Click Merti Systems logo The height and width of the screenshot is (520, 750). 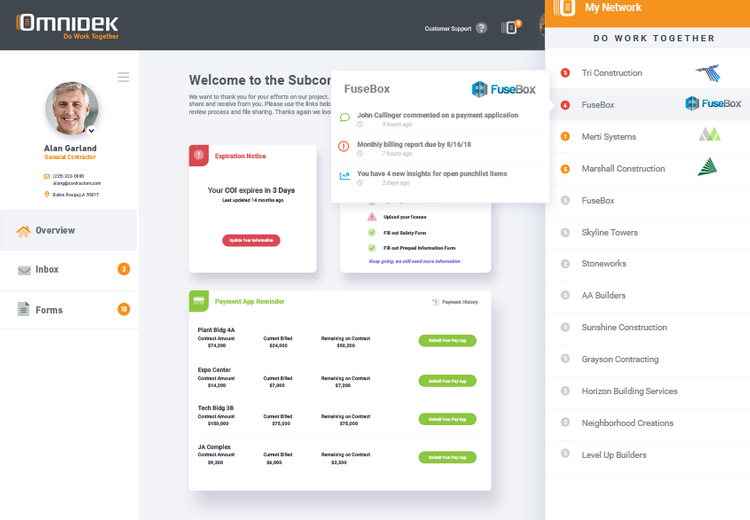(710, 134)
